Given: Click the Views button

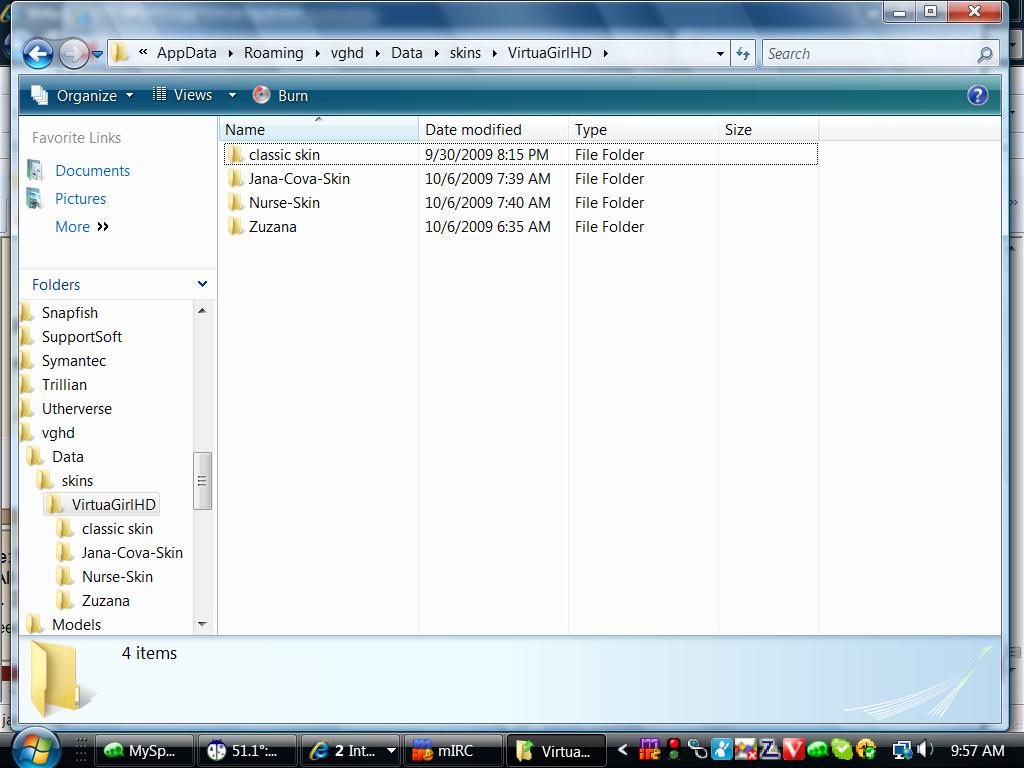Looking at the screenshot, I should [183, 95].
